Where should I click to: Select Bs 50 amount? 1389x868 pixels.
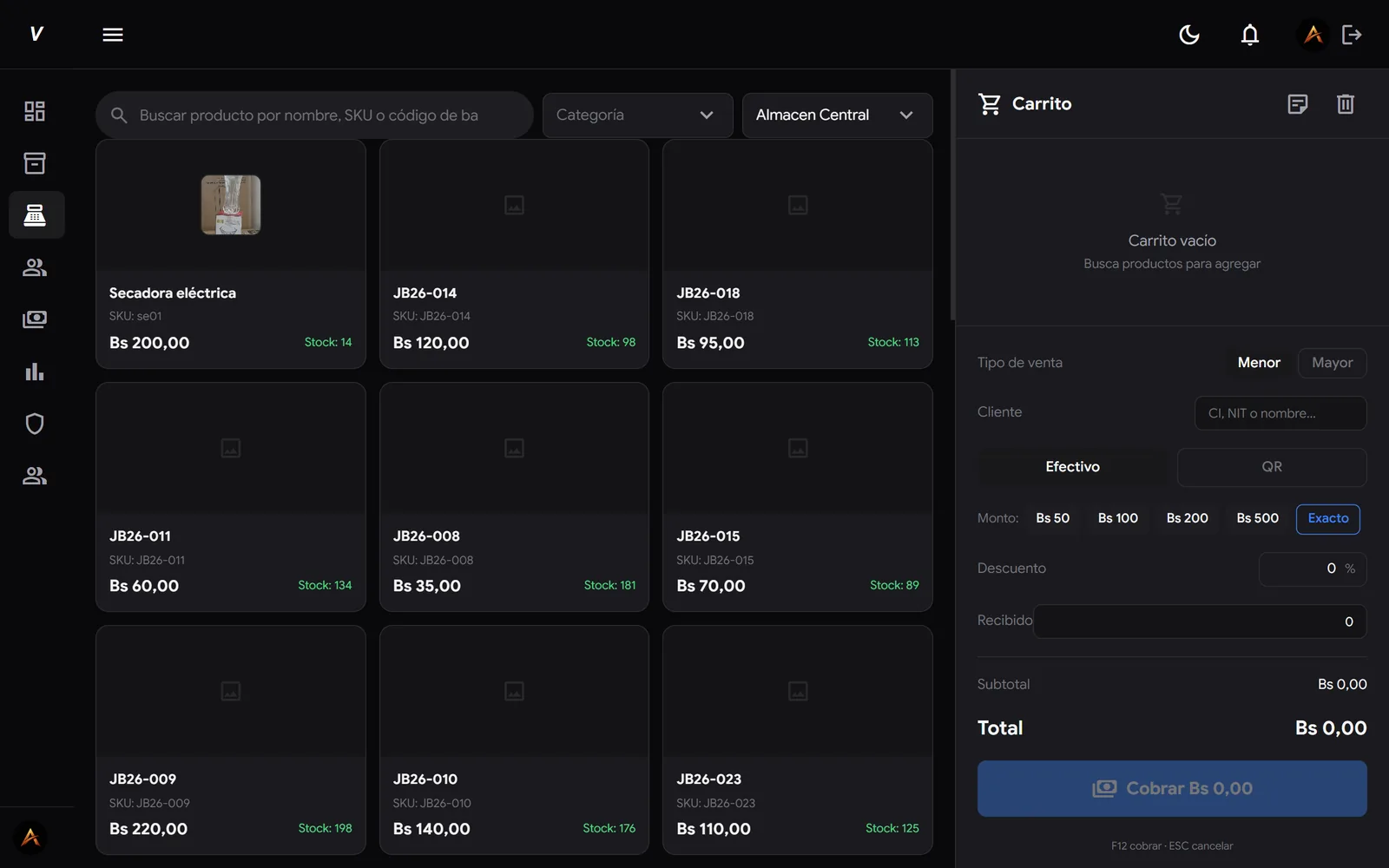click(1053, 518)
